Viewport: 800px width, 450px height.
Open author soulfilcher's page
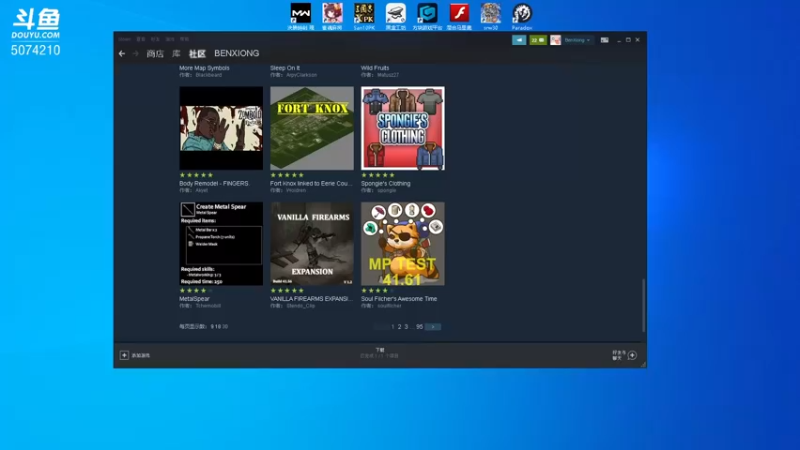[x=389, y=306]
